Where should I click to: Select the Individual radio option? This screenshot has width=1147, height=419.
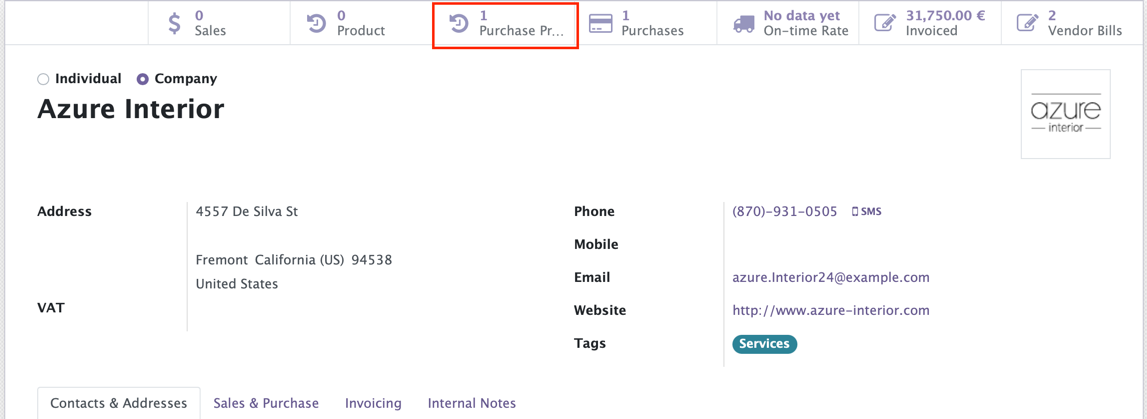coord(43,79)
